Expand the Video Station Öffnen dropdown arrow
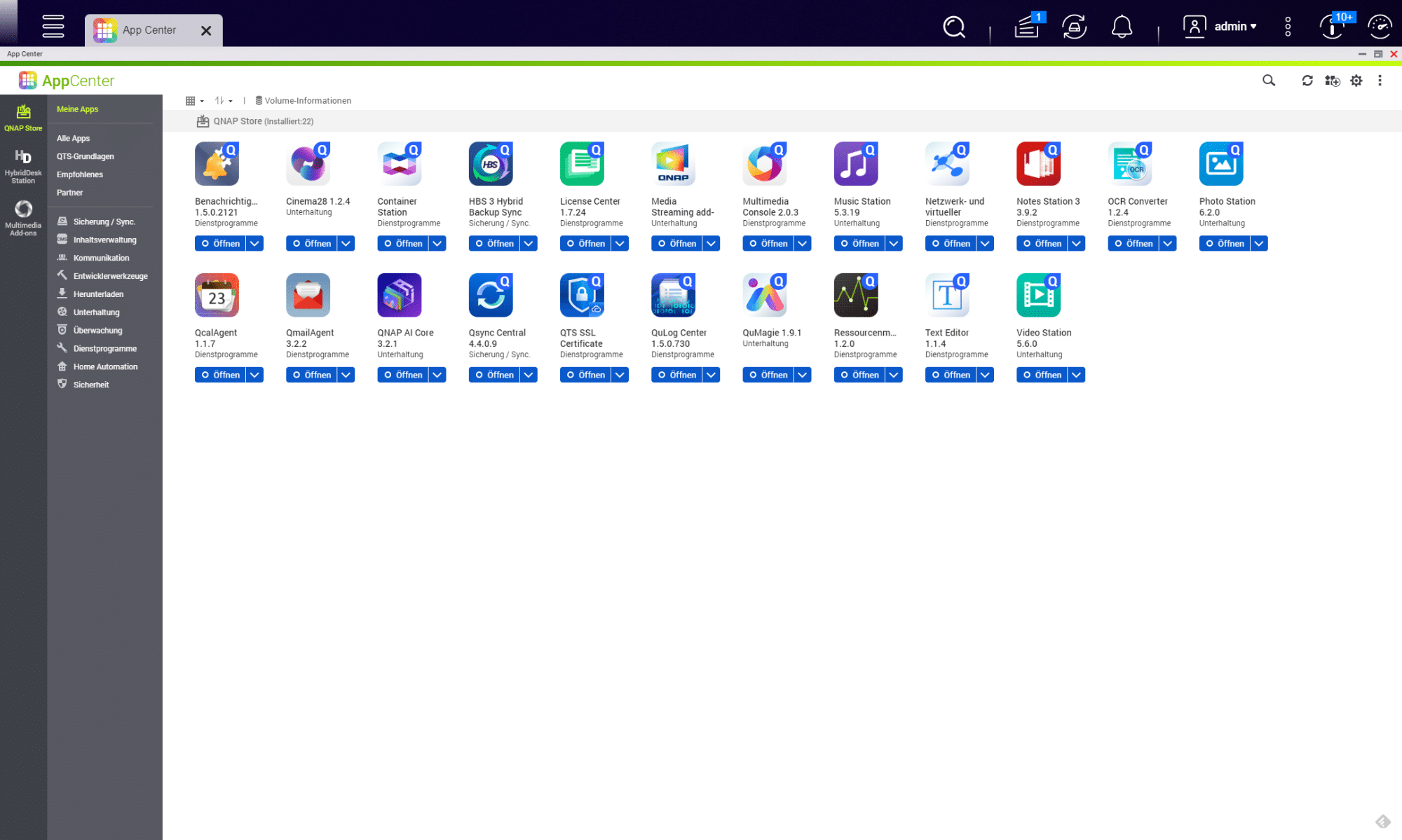 [x=1076, y=375]
